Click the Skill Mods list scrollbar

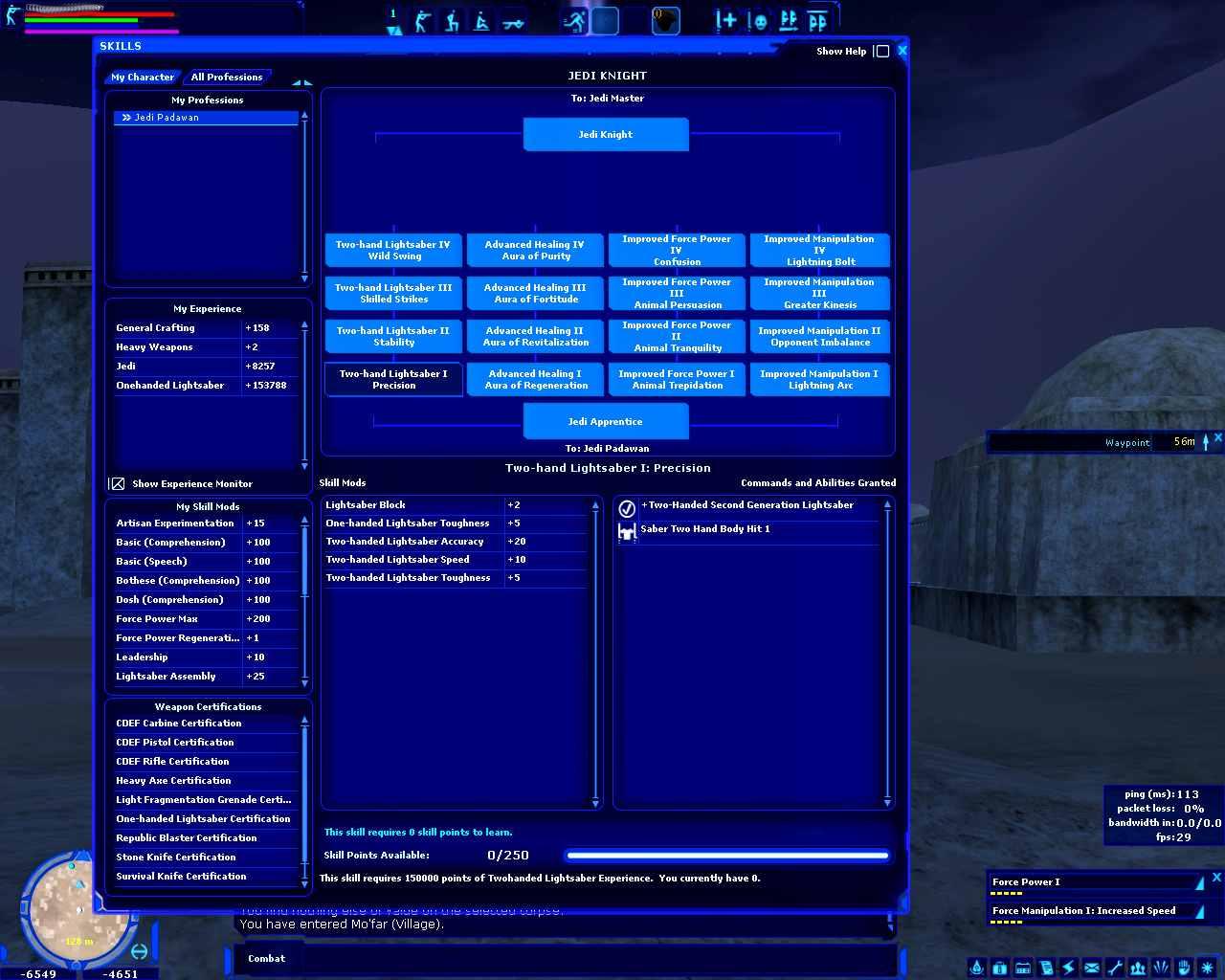point(595,653)
